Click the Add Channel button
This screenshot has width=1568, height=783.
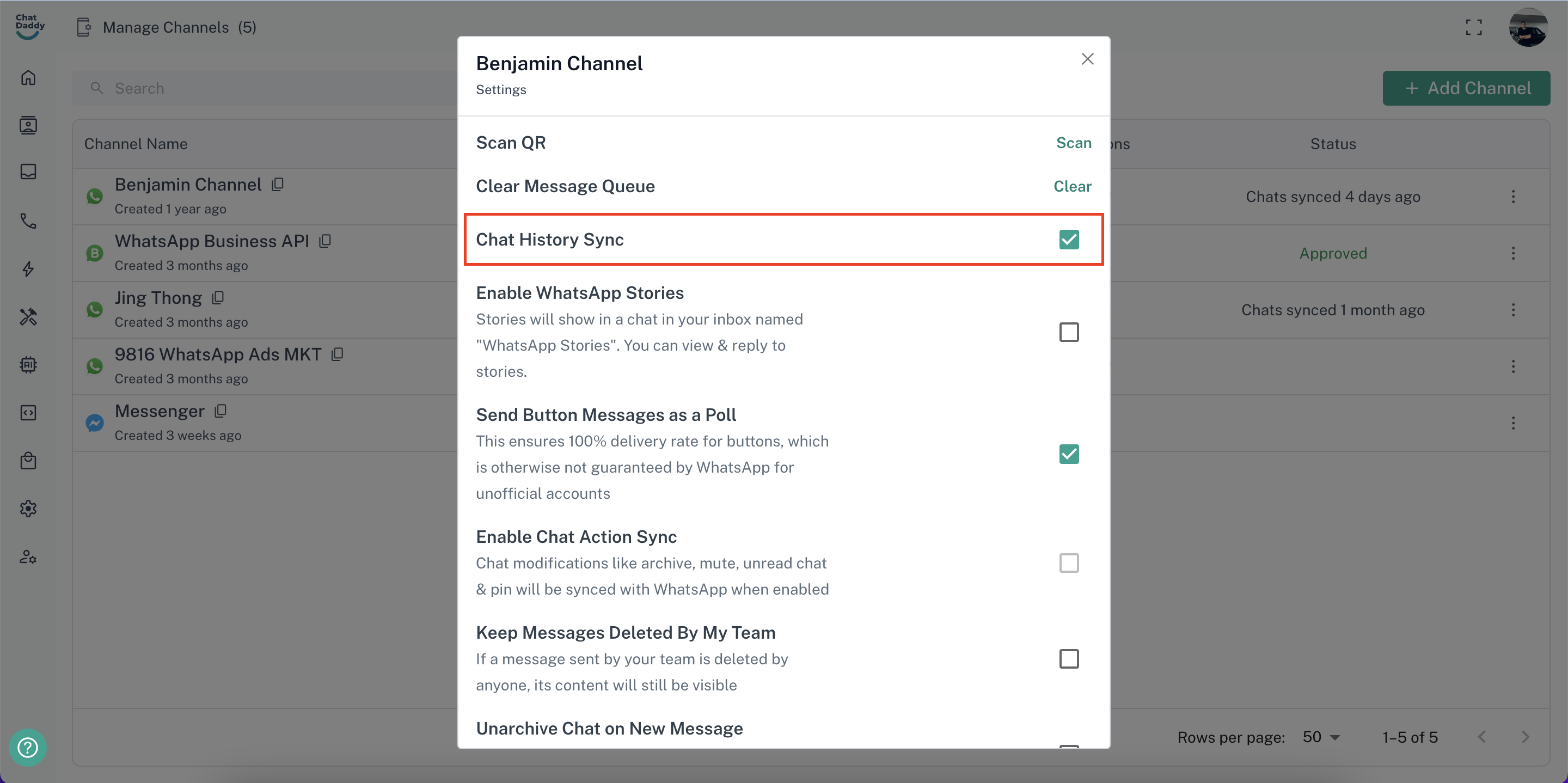1466,88
